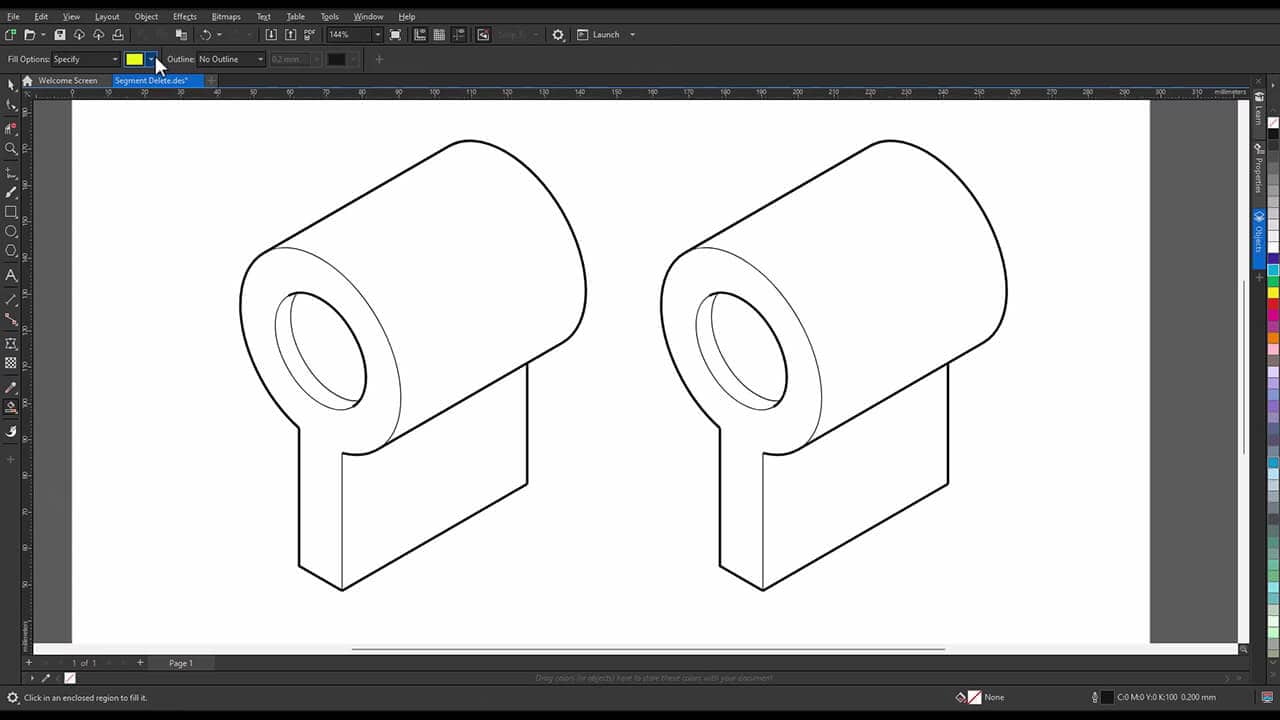
Task: Open the Fill Options dropdown
Action: (86, 59)
